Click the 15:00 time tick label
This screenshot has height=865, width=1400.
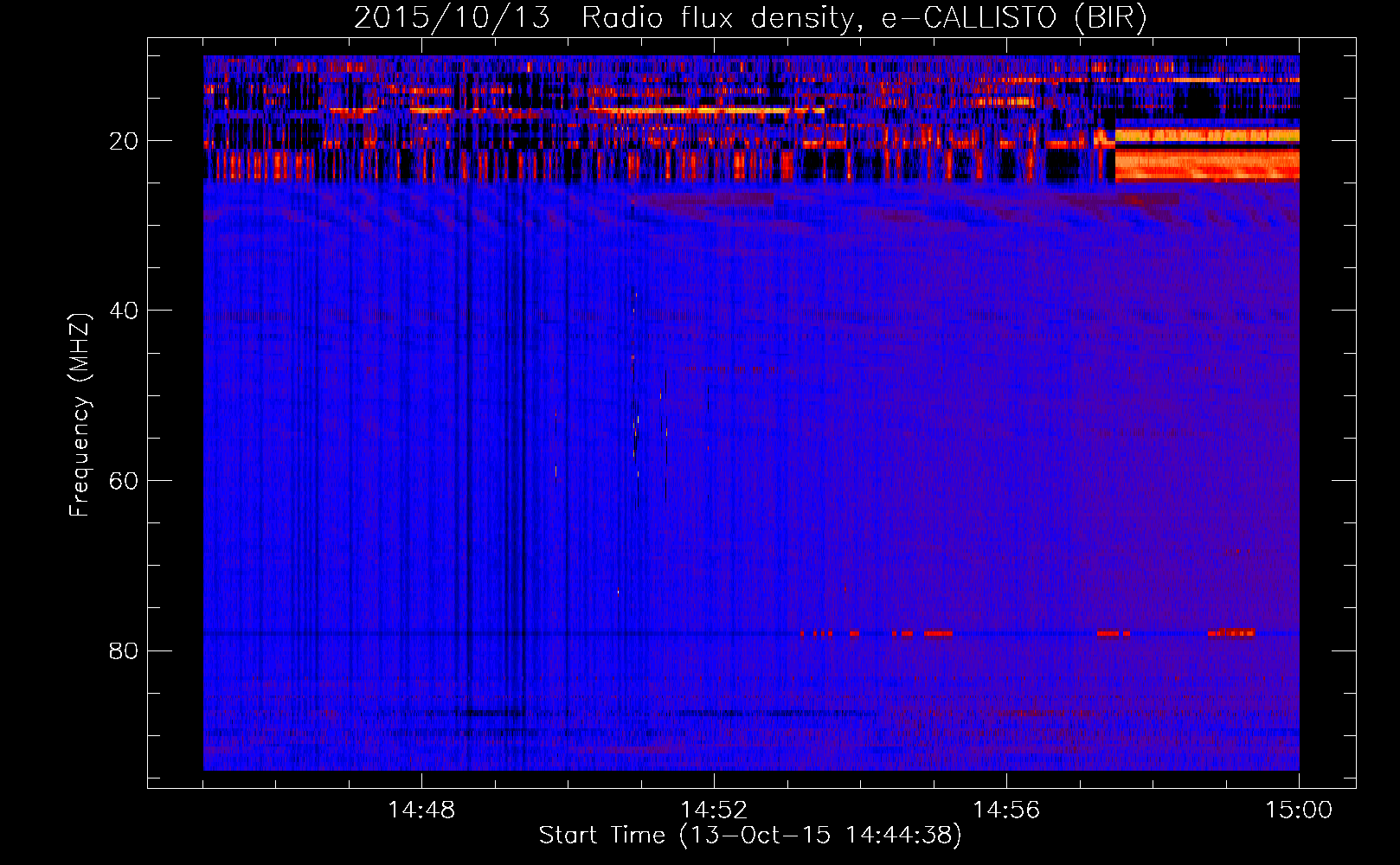(x=1299, y=811)
